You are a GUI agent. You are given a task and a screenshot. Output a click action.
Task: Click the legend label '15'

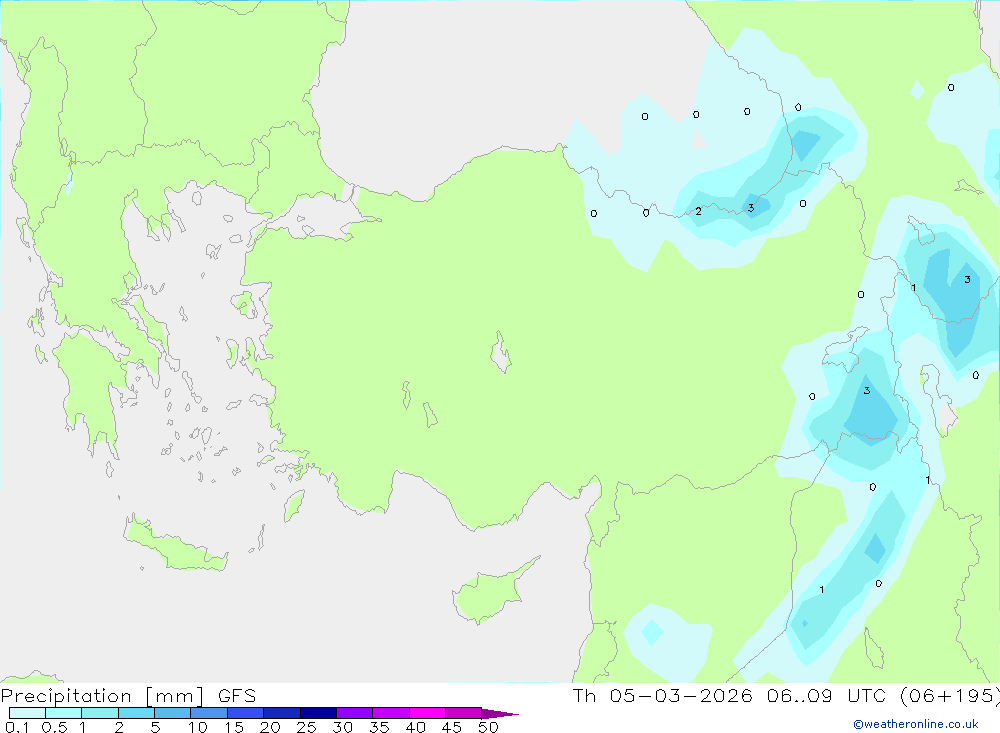click(x=234, y=727)
